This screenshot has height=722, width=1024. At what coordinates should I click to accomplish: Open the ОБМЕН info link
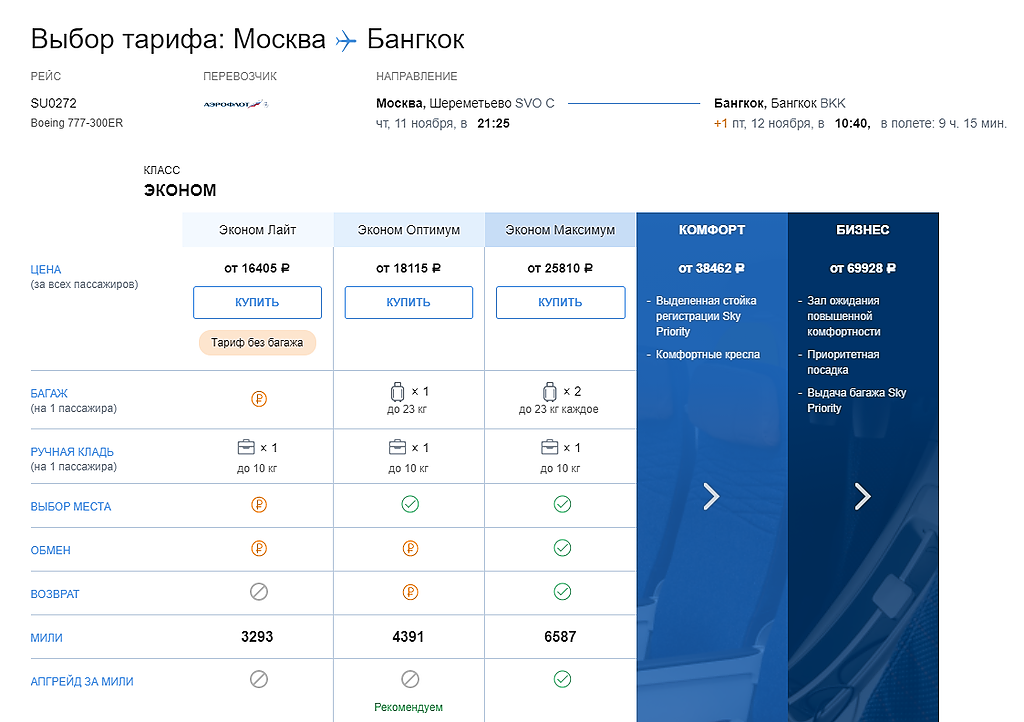point(50,550)
